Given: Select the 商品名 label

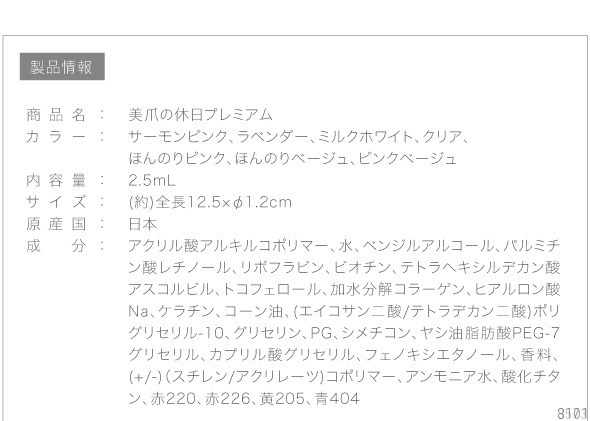Looking at the screenshot, I should pos(56,115).
